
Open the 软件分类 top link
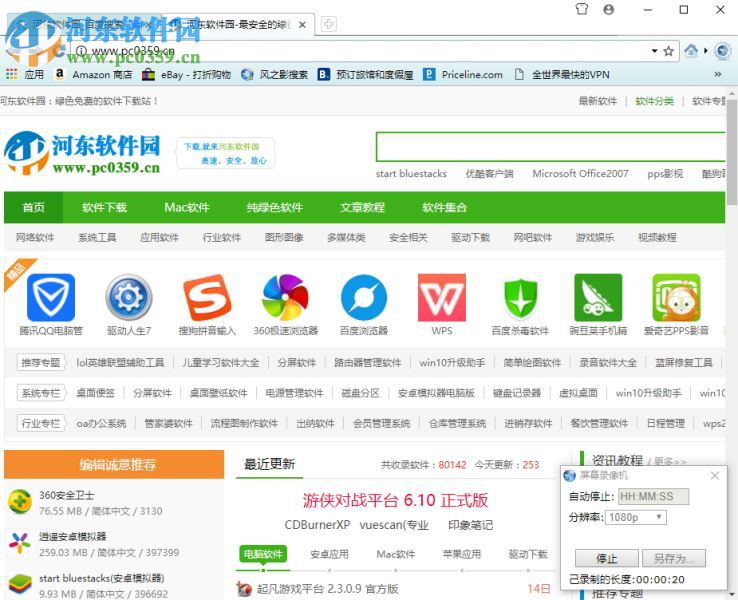654,101
